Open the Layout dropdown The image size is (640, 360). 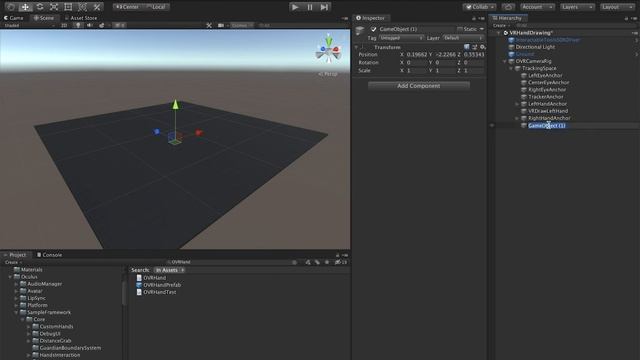[x=617, y=7]
